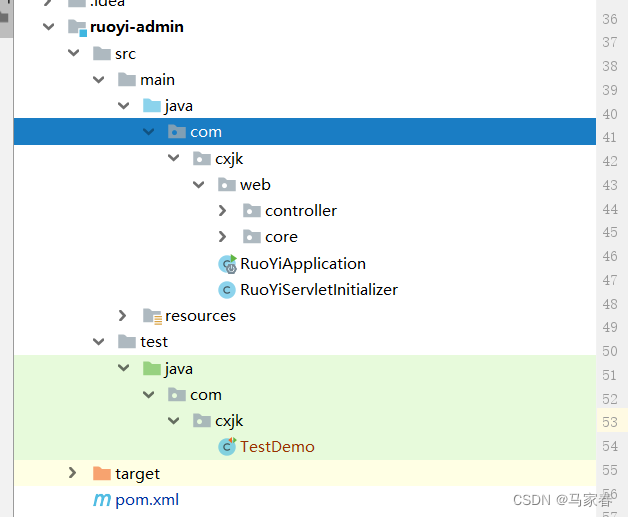Expand the target folder
Image resolution: width=628 pixels, height=517 pixels.
coord(72,473)
